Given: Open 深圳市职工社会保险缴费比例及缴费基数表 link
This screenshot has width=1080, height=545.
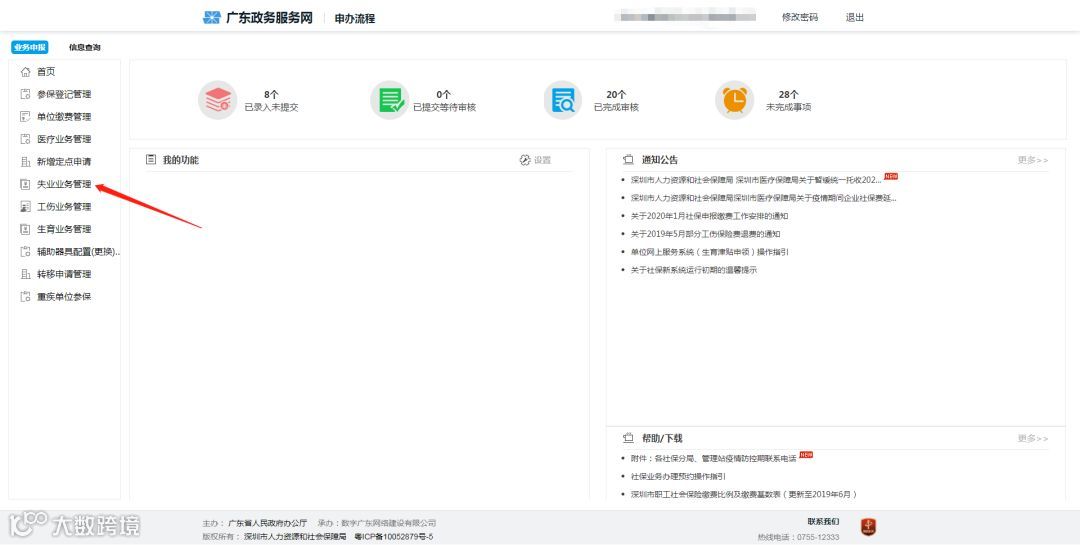Looking at the screenshot, I should pos(744,494).
